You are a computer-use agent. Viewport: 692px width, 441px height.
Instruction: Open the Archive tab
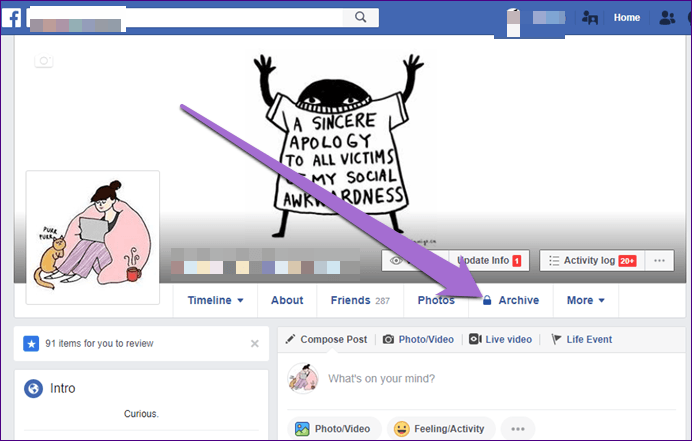[511, 300]
